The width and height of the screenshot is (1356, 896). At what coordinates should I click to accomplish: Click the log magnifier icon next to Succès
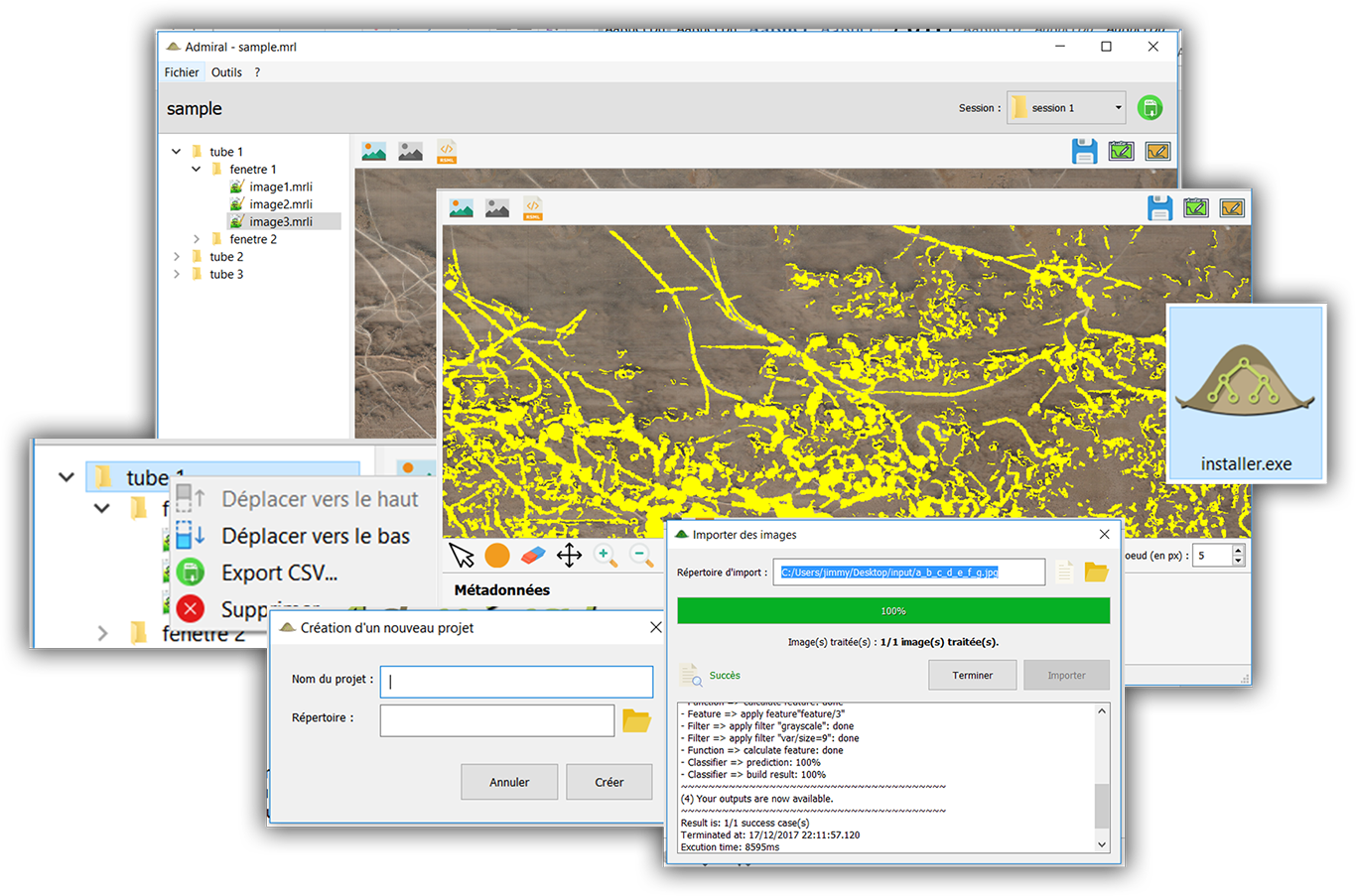(692, 676)
